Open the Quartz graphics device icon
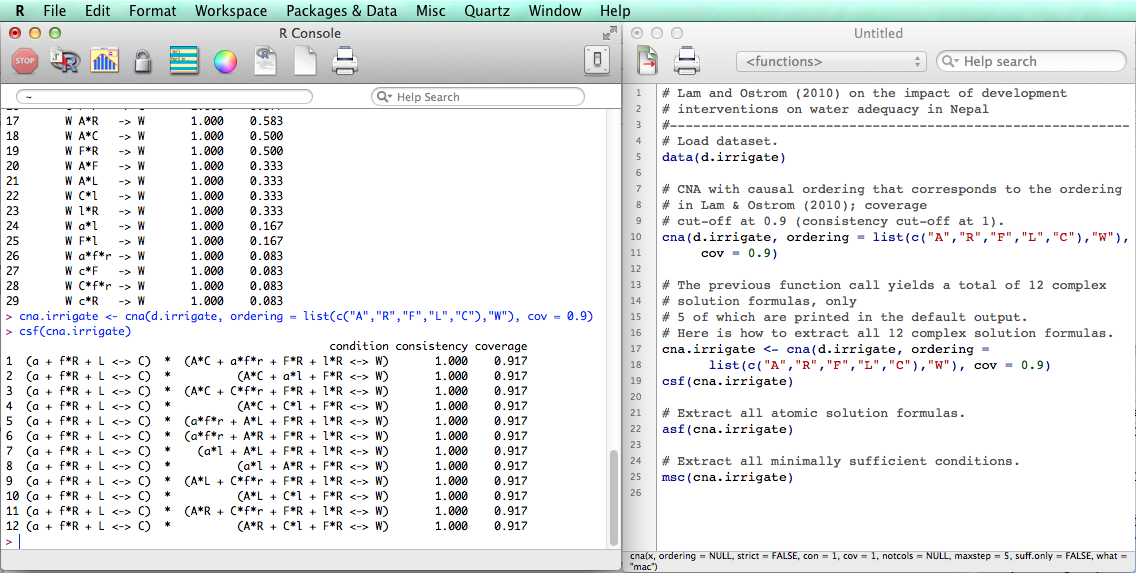The image size is (1136, 573). [x=104, y=62]
